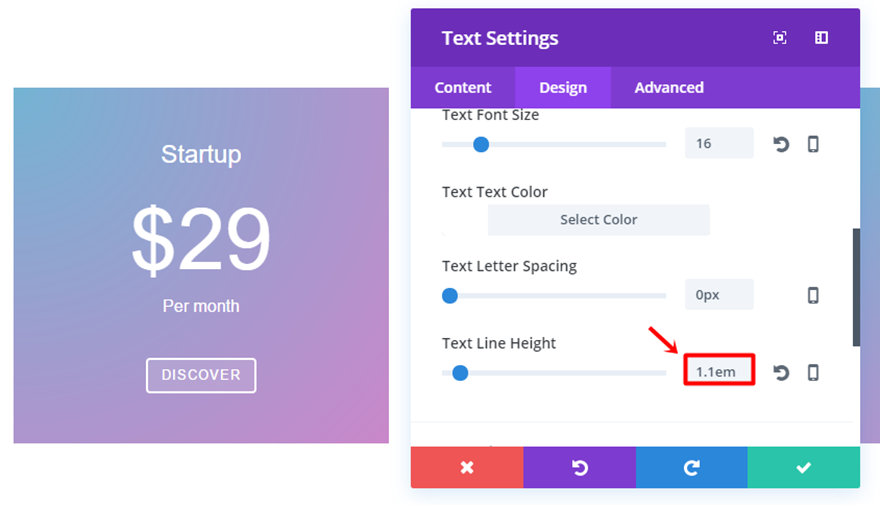The height and width of the screenshot is (505, 880).
Task: Click the DISCOVER button on the pricing card
Action: click(x=201, y=375)
